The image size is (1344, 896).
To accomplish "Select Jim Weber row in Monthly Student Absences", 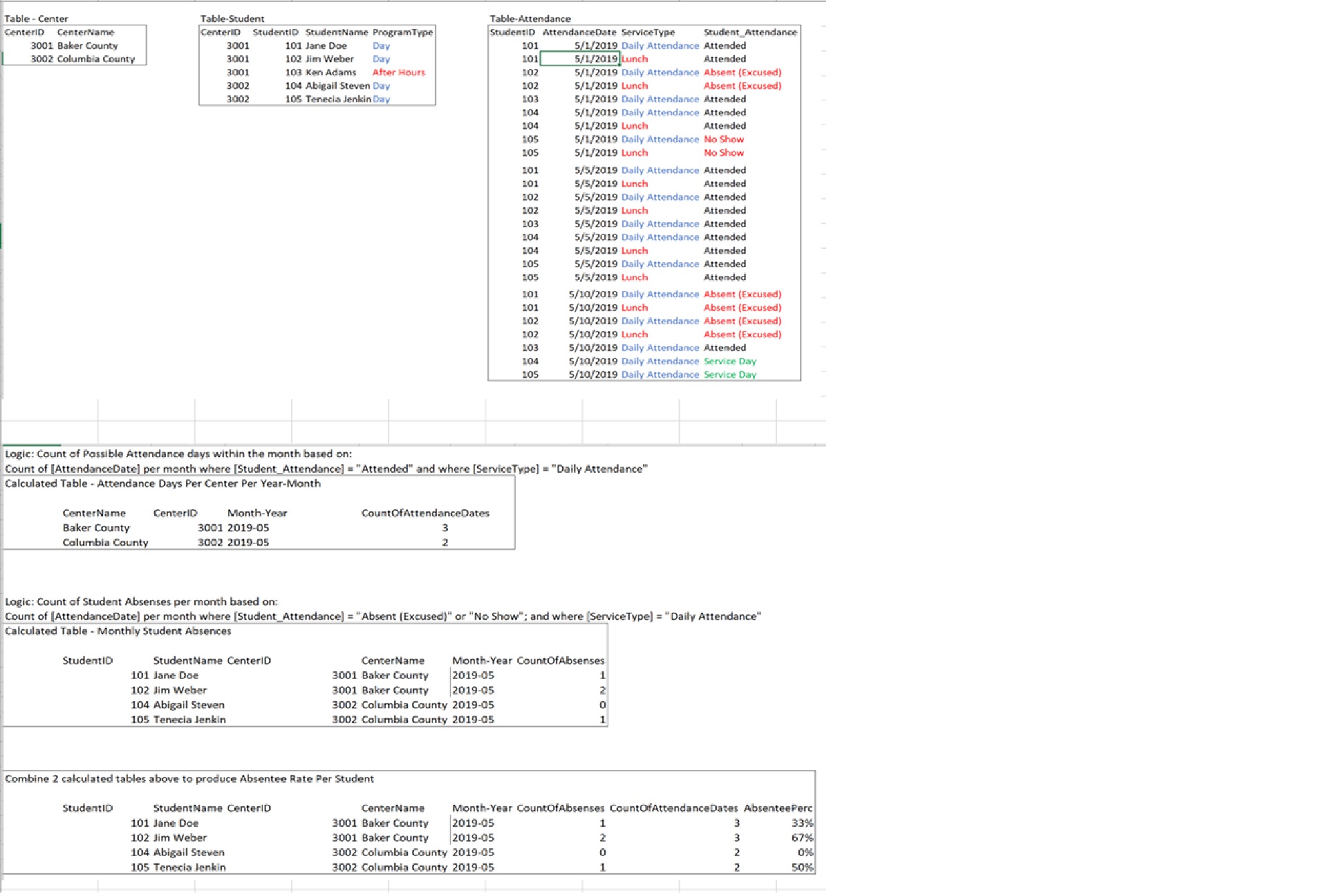I will [305, 690].
